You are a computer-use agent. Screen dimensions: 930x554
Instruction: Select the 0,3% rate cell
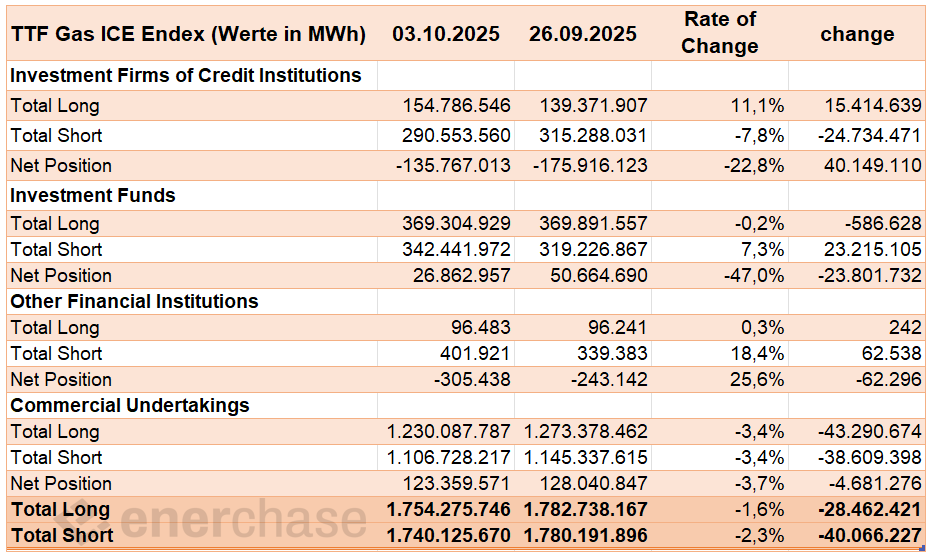763,327
